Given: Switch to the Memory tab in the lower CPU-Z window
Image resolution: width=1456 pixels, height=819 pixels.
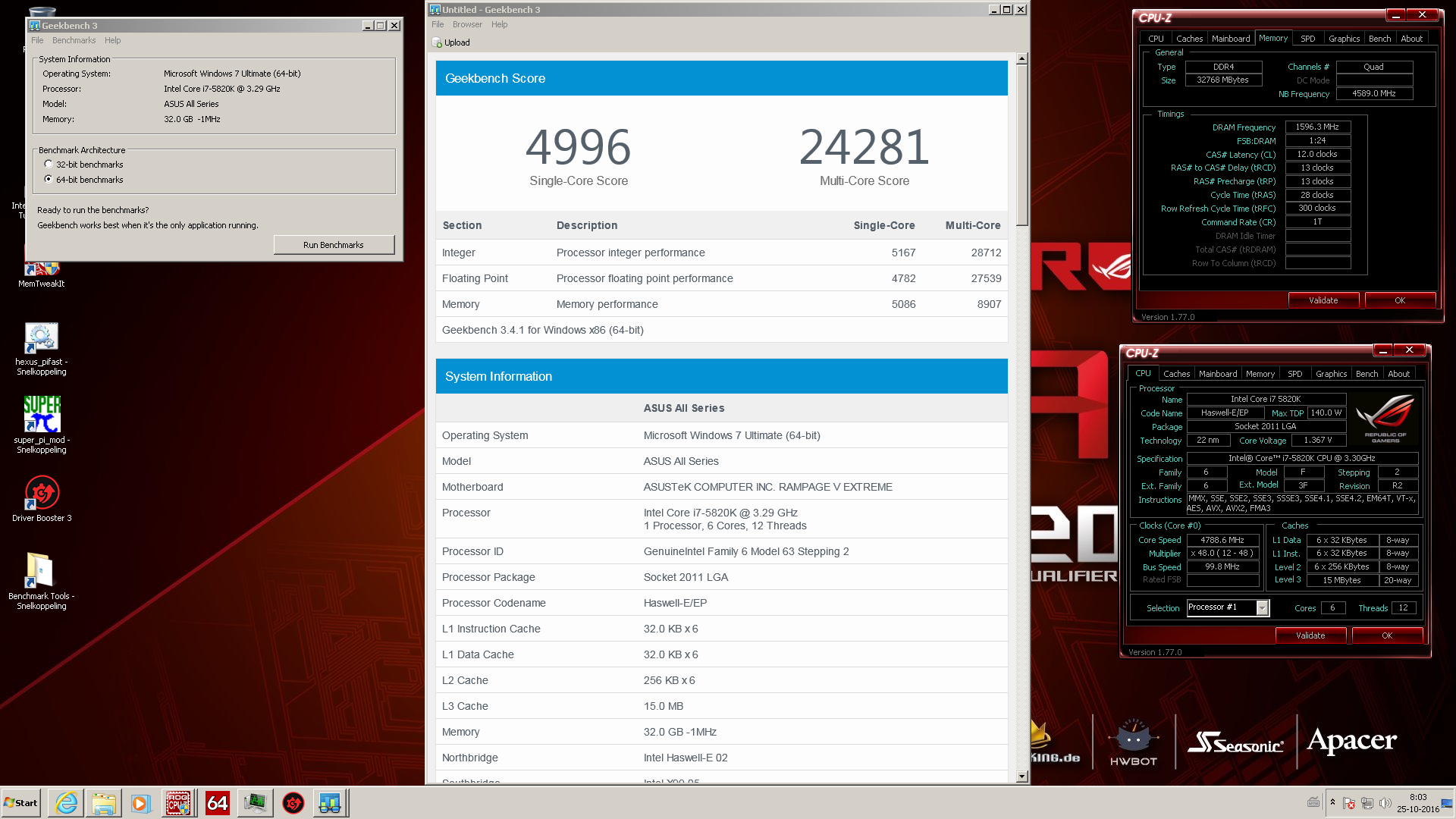Looking at the screenshot, I should point(1260,374).
